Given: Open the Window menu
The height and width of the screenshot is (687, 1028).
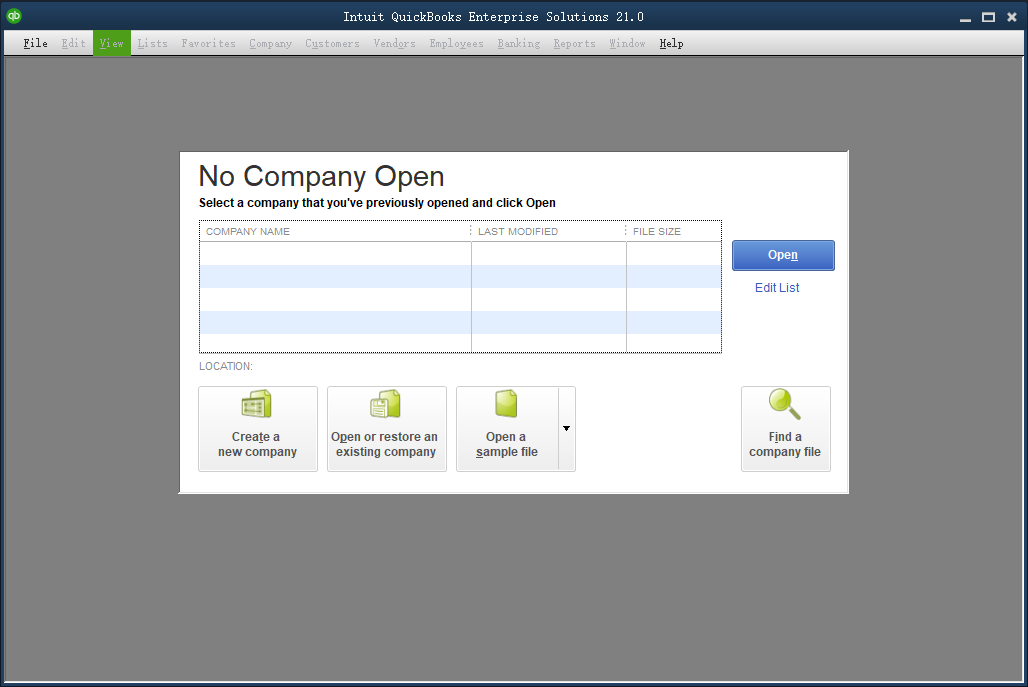Looking at the screenshot, I should [x=627, y=43].
